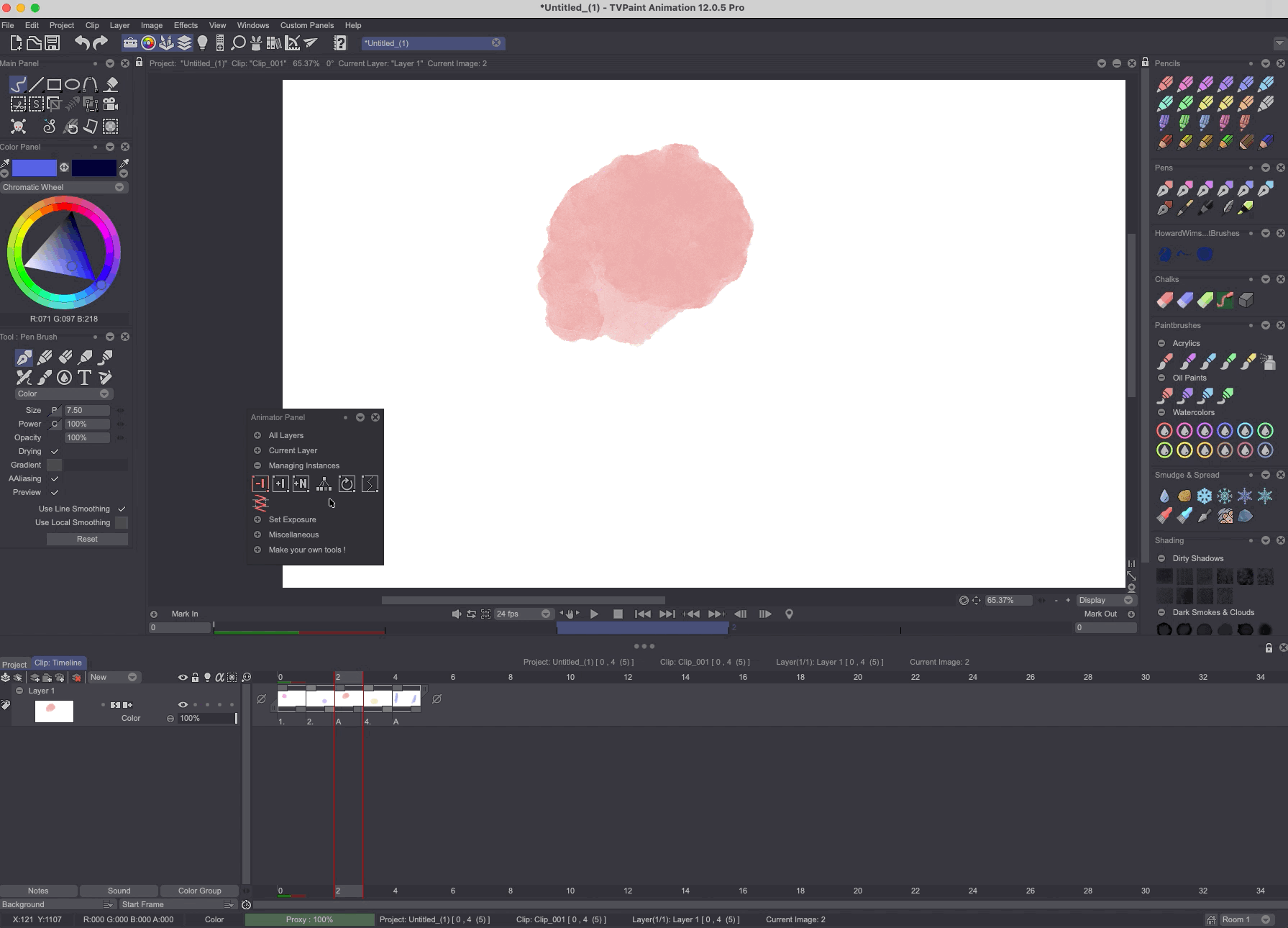Select the Airbrush tool in Tool panel
The width and height of the screenshot is (1288, 928).
pos(84,358)
